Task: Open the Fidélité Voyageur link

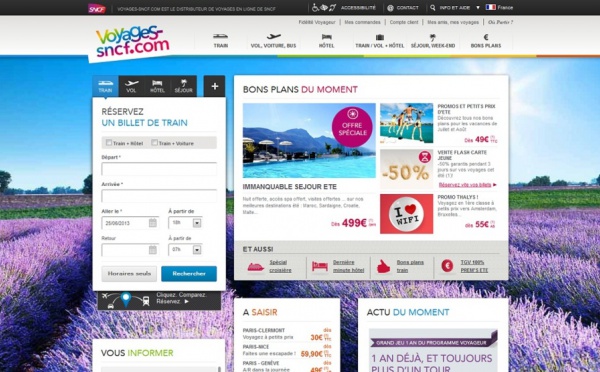Action: tap(317, 22)
